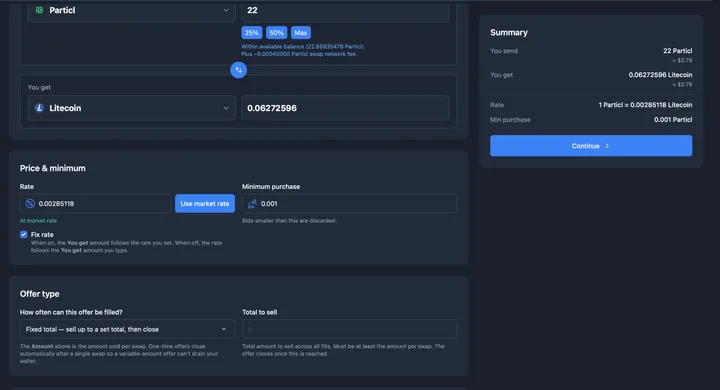Edit the send amount field showing 22
720x390 pixels.
345,10
